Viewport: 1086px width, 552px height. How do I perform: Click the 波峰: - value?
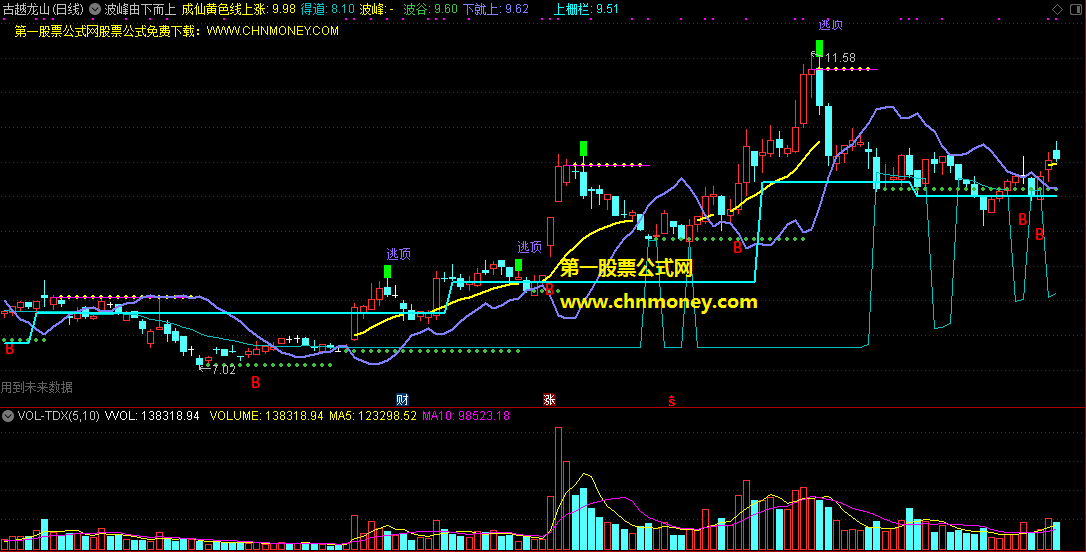click(x=377, y=10)
